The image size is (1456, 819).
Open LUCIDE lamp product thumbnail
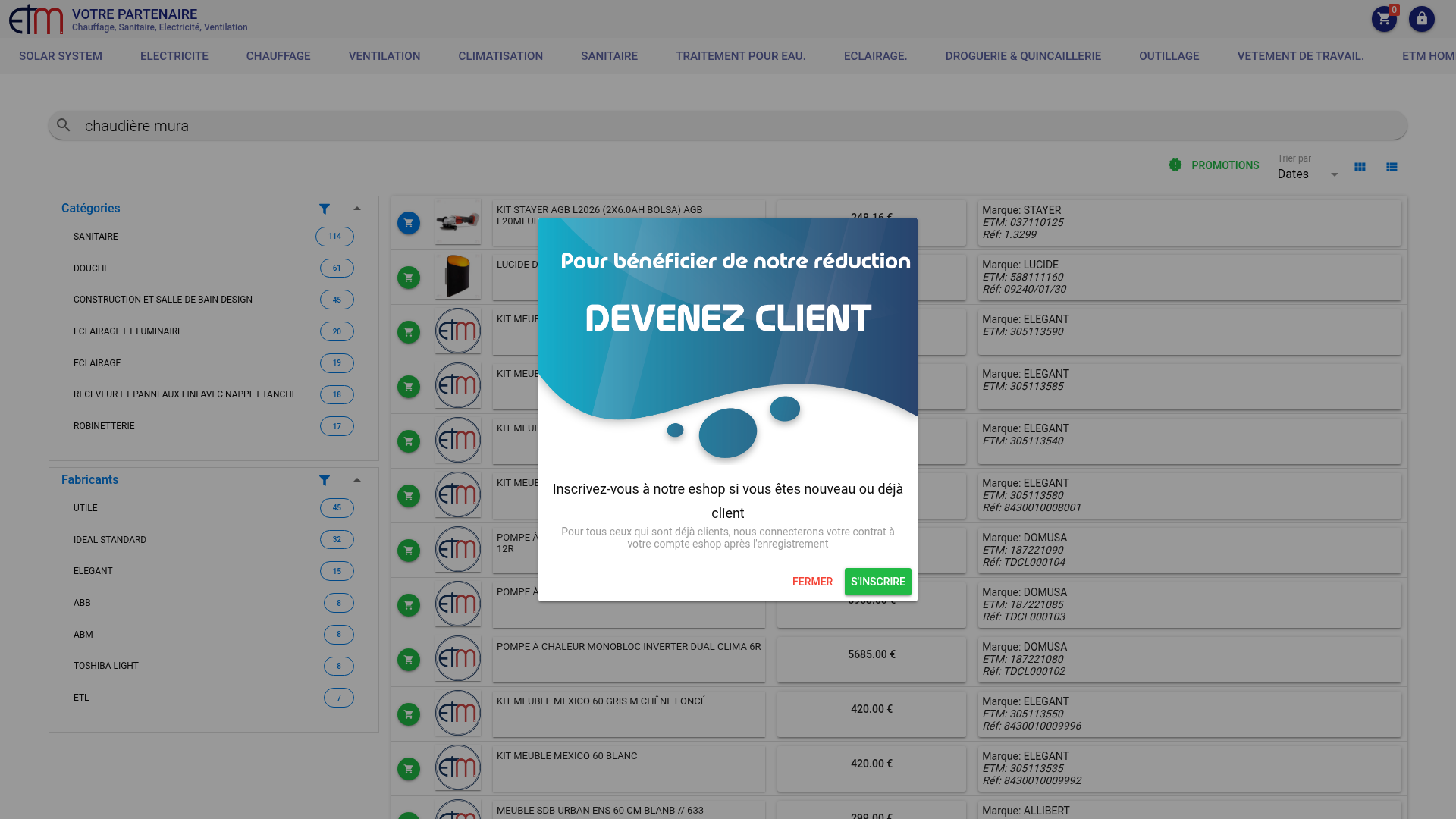pyautogui.click(x=458, y=277)
